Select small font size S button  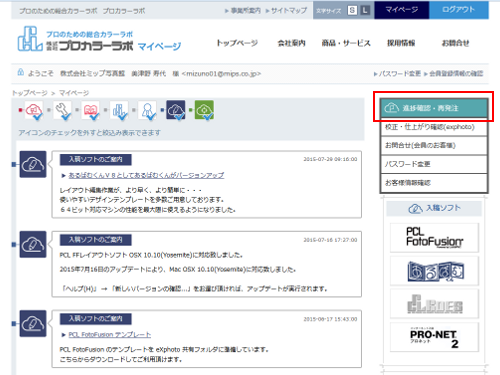click(x=352, y=10)
